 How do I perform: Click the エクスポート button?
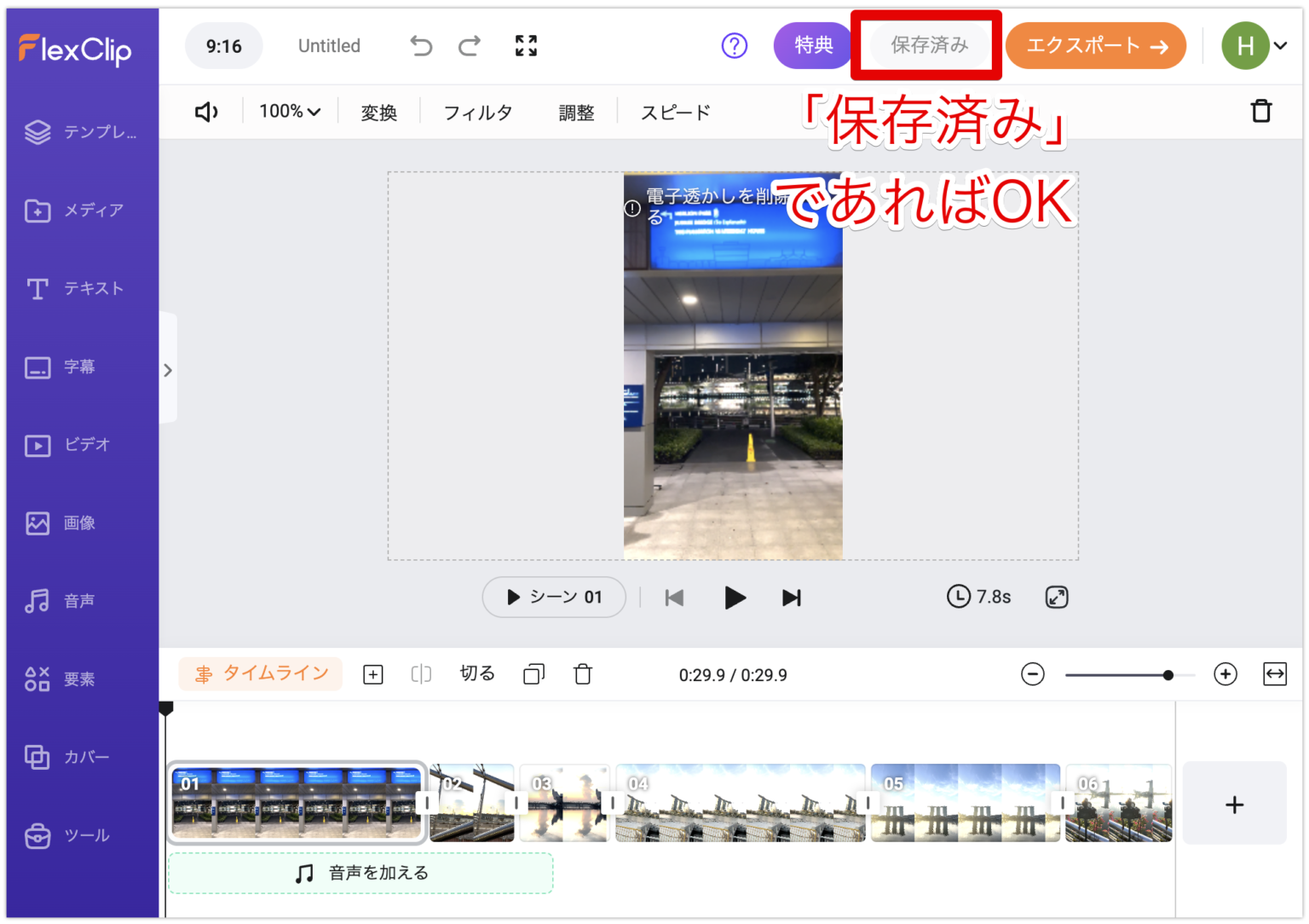click(1096, 45)
